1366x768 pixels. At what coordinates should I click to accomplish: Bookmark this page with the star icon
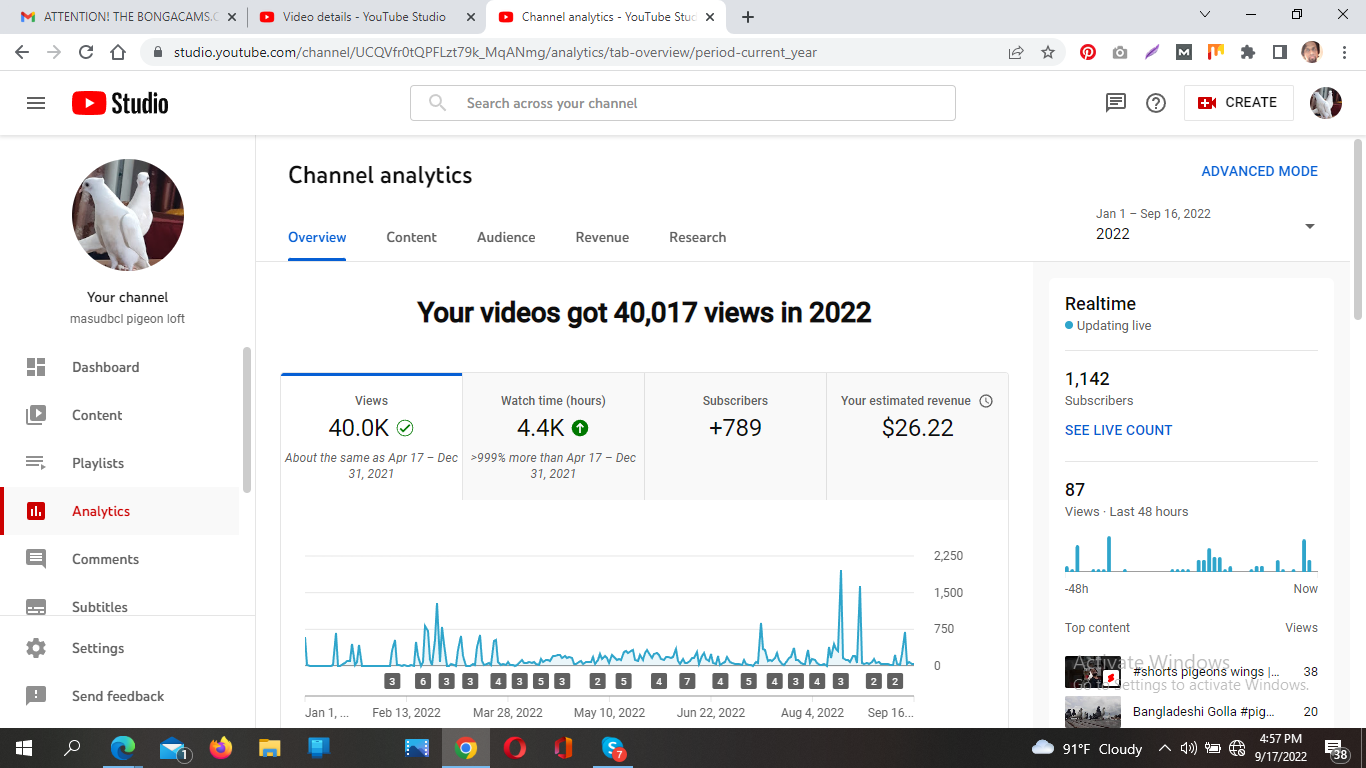click(x=1048, y=52)
